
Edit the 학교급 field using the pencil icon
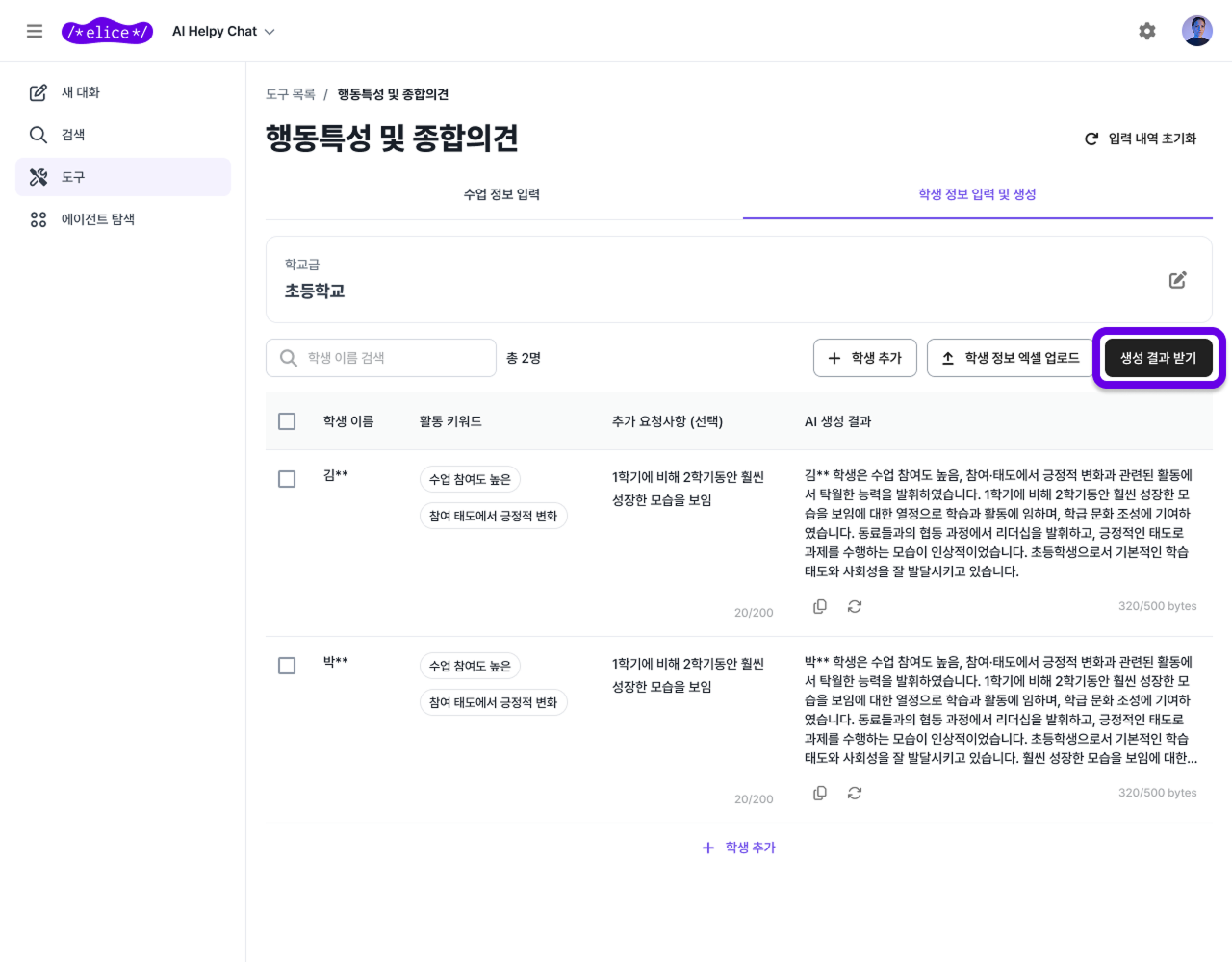[x=1177, y=279]
